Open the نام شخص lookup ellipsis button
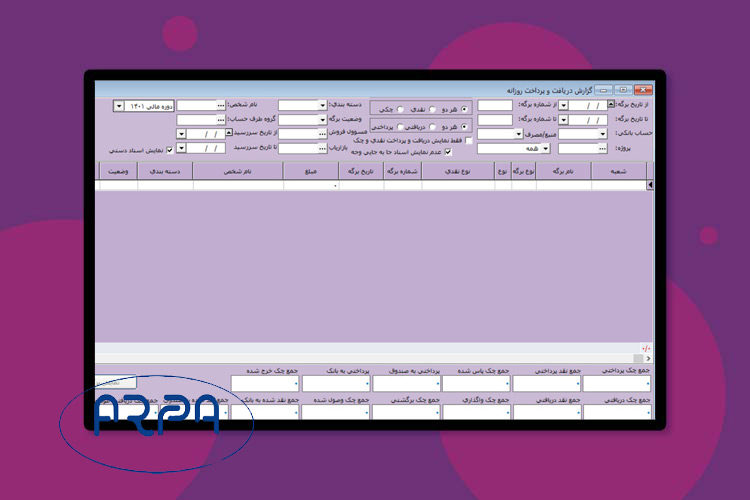Viewport: 750px width, 500px height. 221,105
